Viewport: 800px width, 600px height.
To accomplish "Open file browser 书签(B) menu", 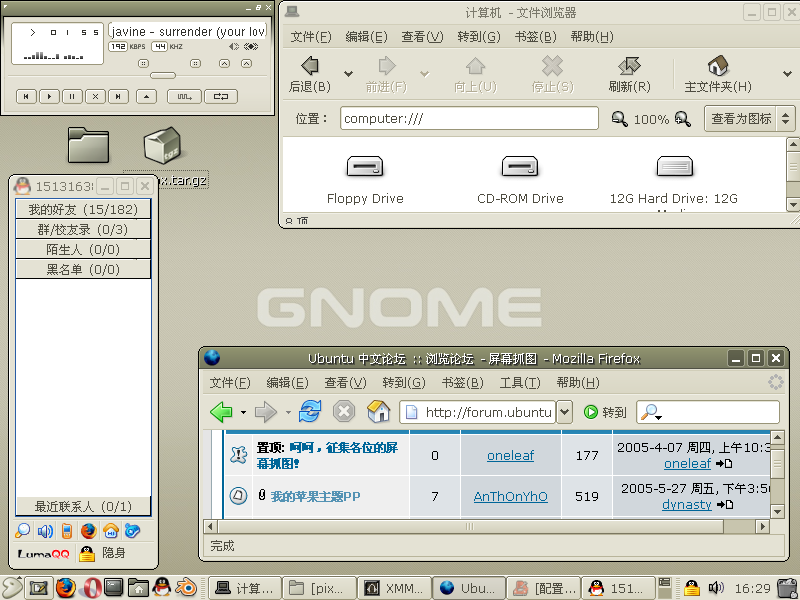I will coord(535,37).
